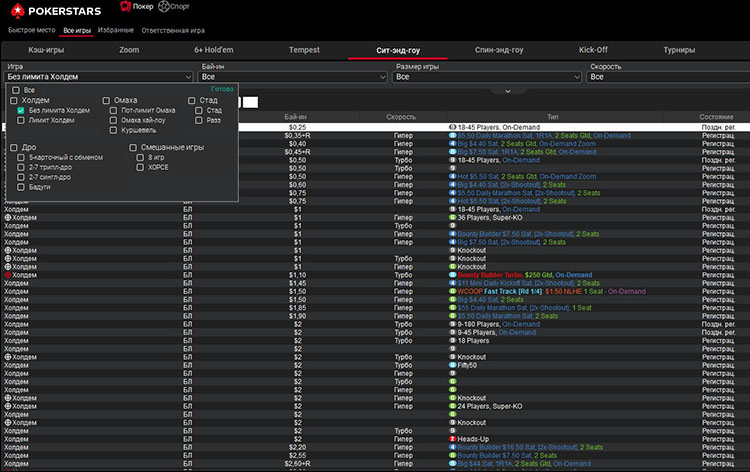Click the badge beside Heads-Up

pos(452,439)
